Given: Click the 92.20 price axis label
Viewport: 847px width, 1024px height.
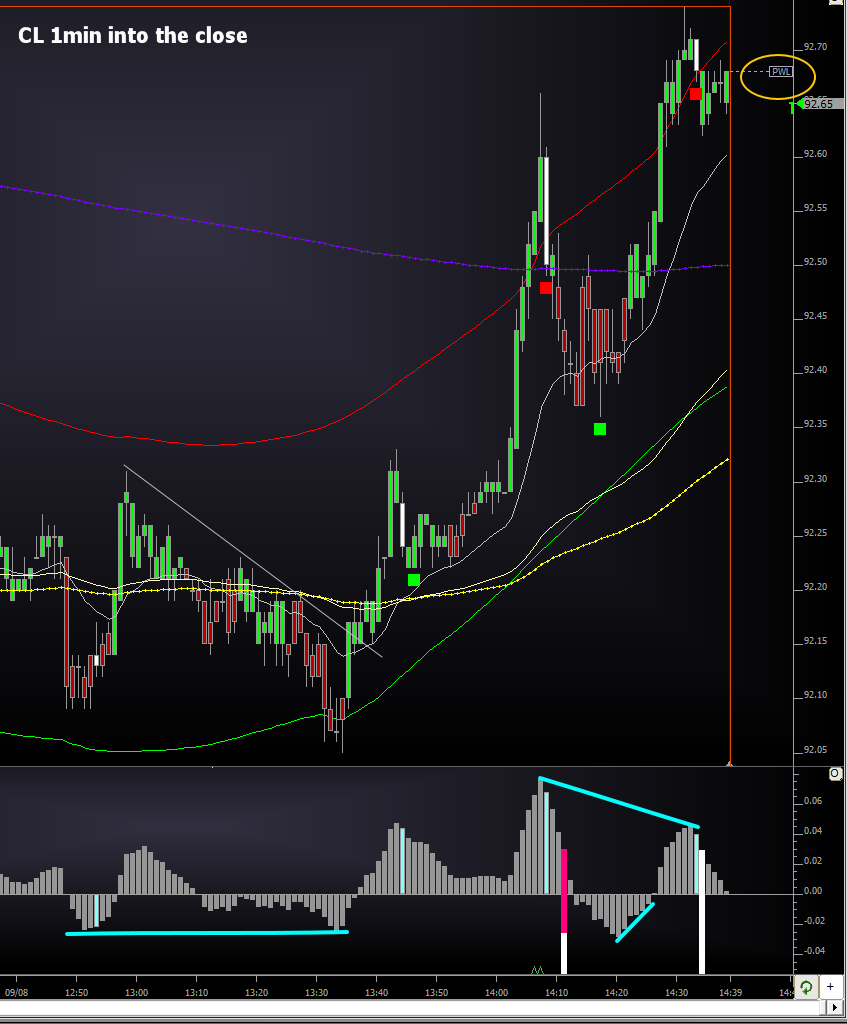Looking at the screenshot, I should 816,587.
